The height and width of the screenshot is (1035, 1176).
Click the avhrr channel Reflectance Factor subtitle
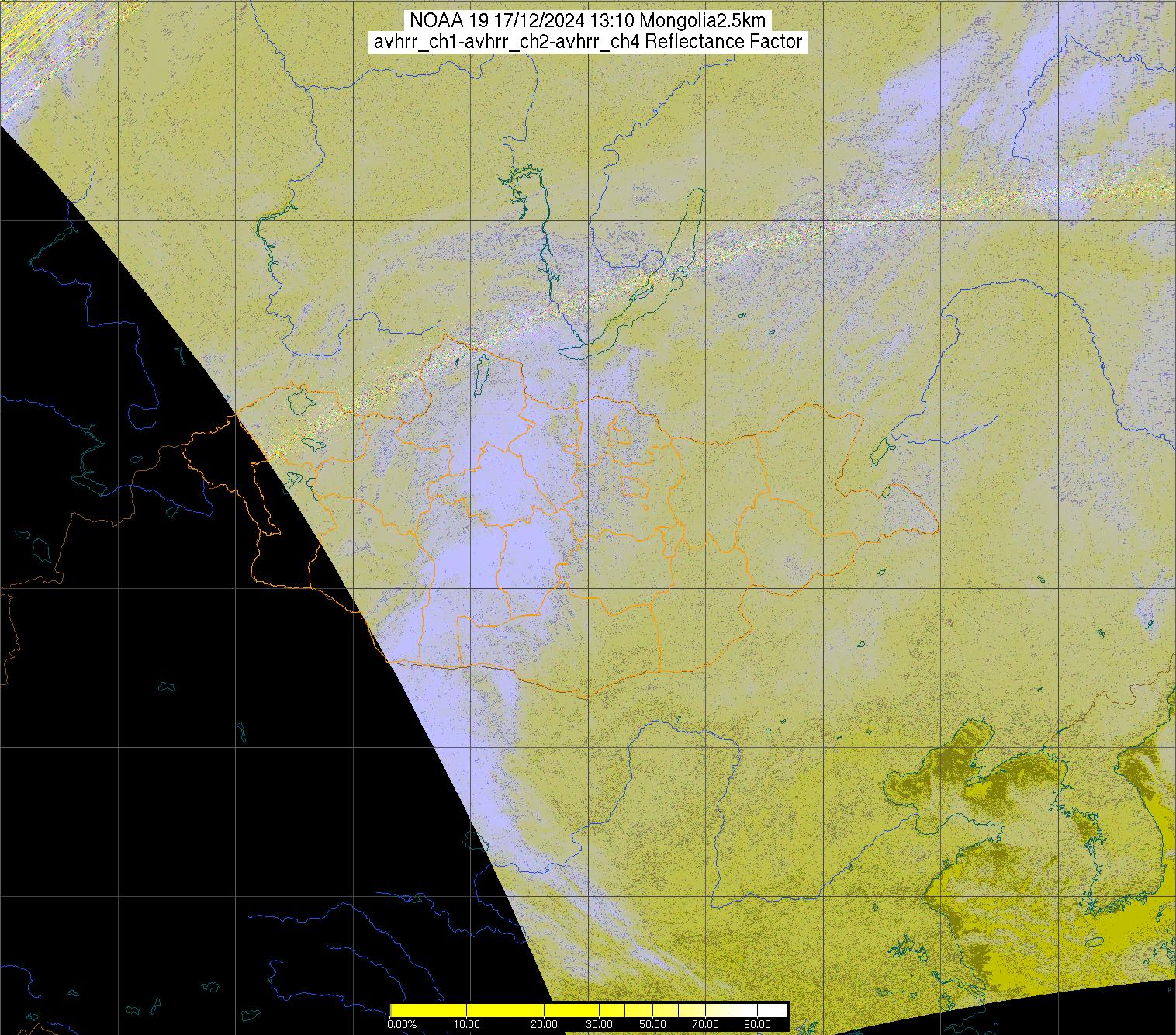pos(588,42)
